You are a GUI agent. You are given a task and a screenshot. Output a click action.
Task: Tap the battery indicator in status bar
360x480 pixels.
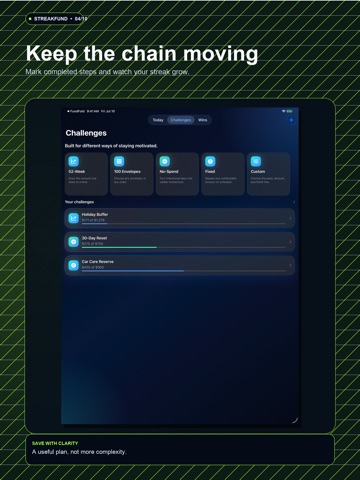(x=289, y=111)
